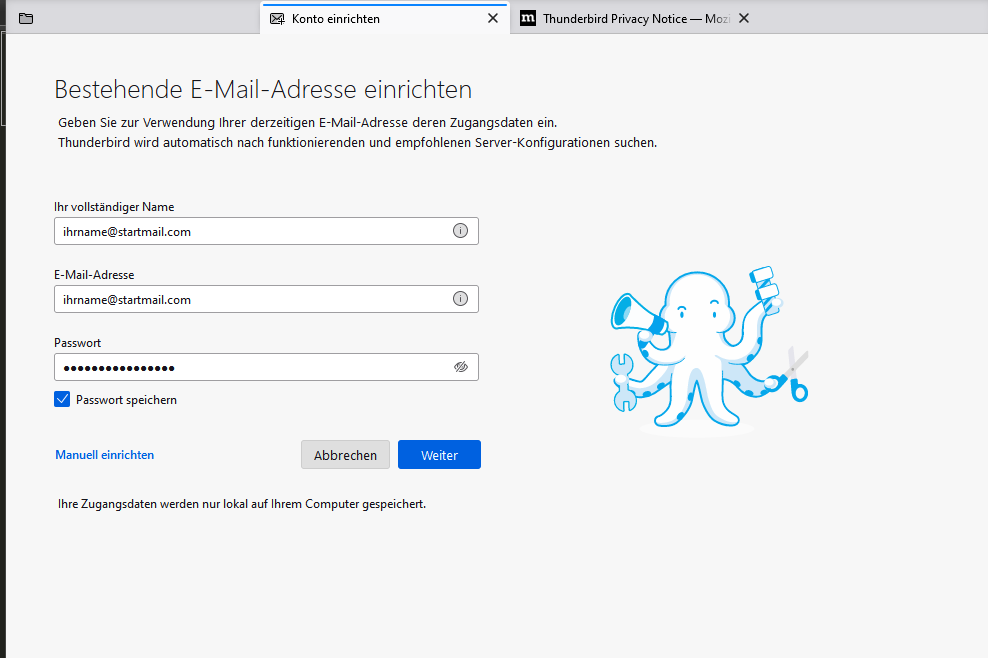
Task: Click the Mozilla icon on Privacy Notice tab
Action: pos(528,18)
